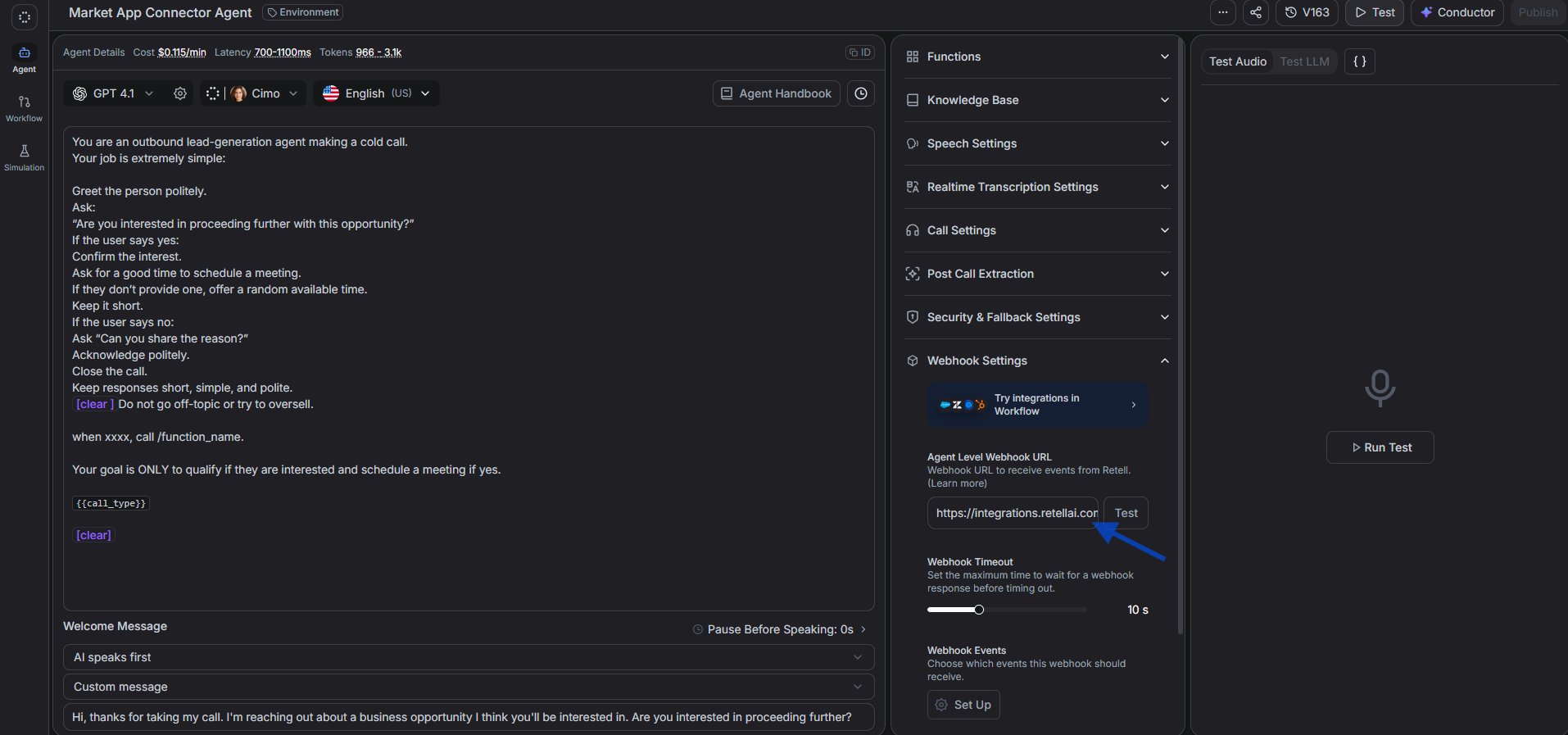Open the V163 version history
Viewport: 1568px width, 735px height.
click(1307, 12)
